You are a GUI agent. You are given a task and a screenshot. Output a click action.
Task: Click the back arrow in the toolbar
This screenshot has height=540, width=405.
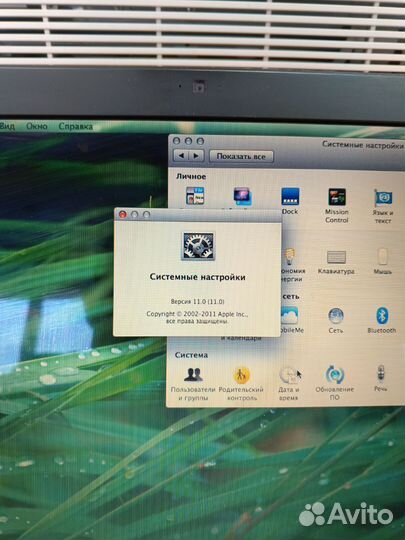(181, 156)
